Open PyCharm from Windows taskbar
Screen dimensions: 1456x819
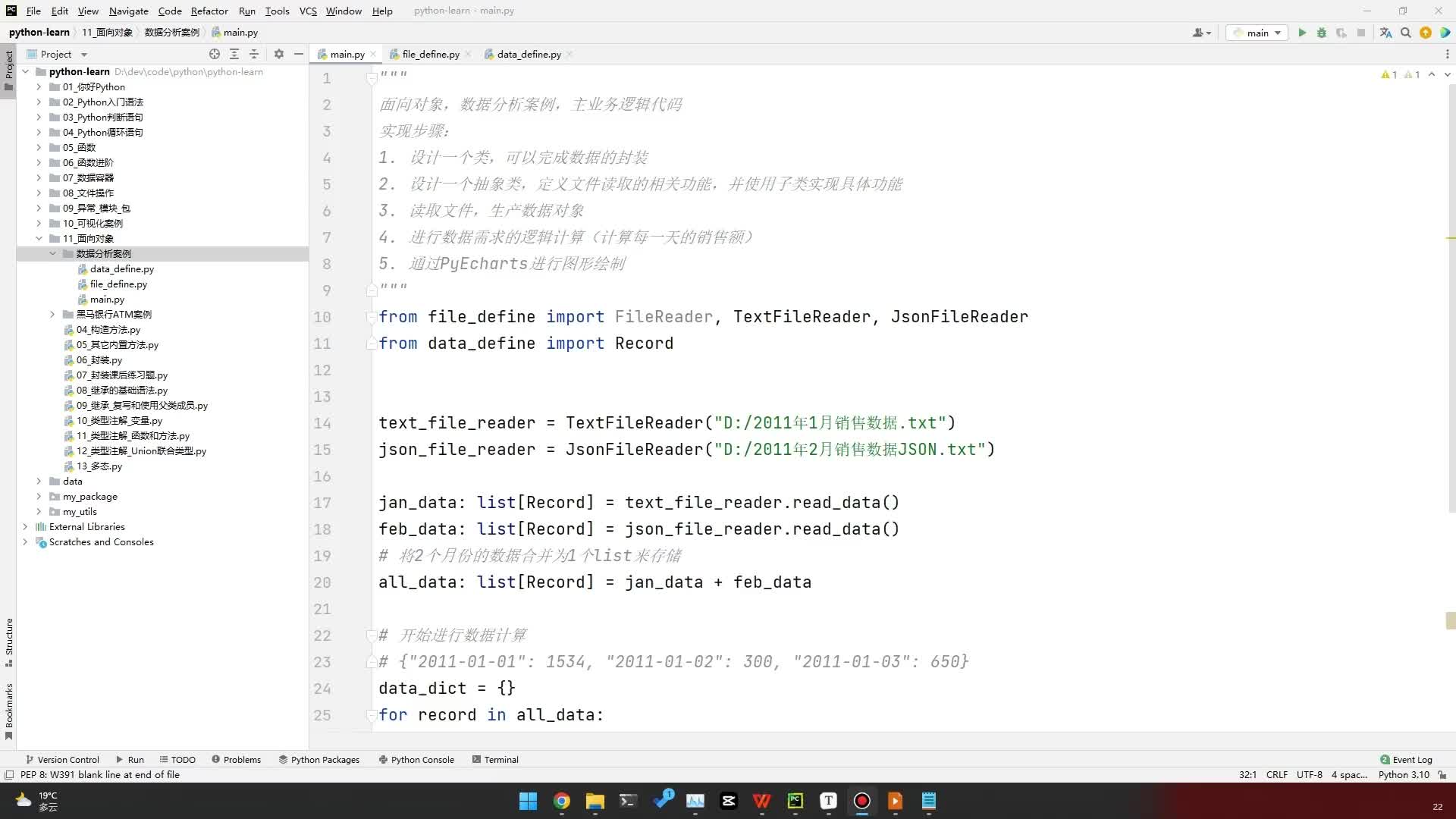[x=795, y=801]
